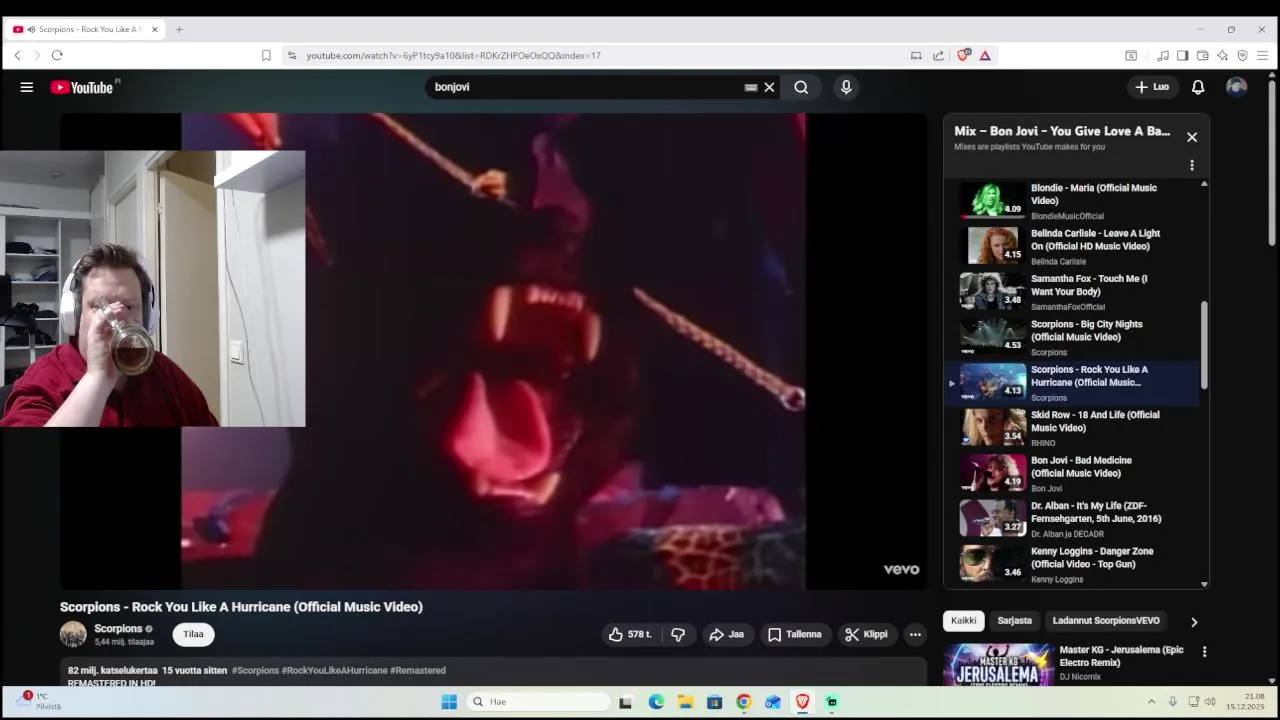Viewport: 1280px width, 720px height.
Task: Create a clip with Klippi
Action: pyautogui.click(x=866, y=634)
